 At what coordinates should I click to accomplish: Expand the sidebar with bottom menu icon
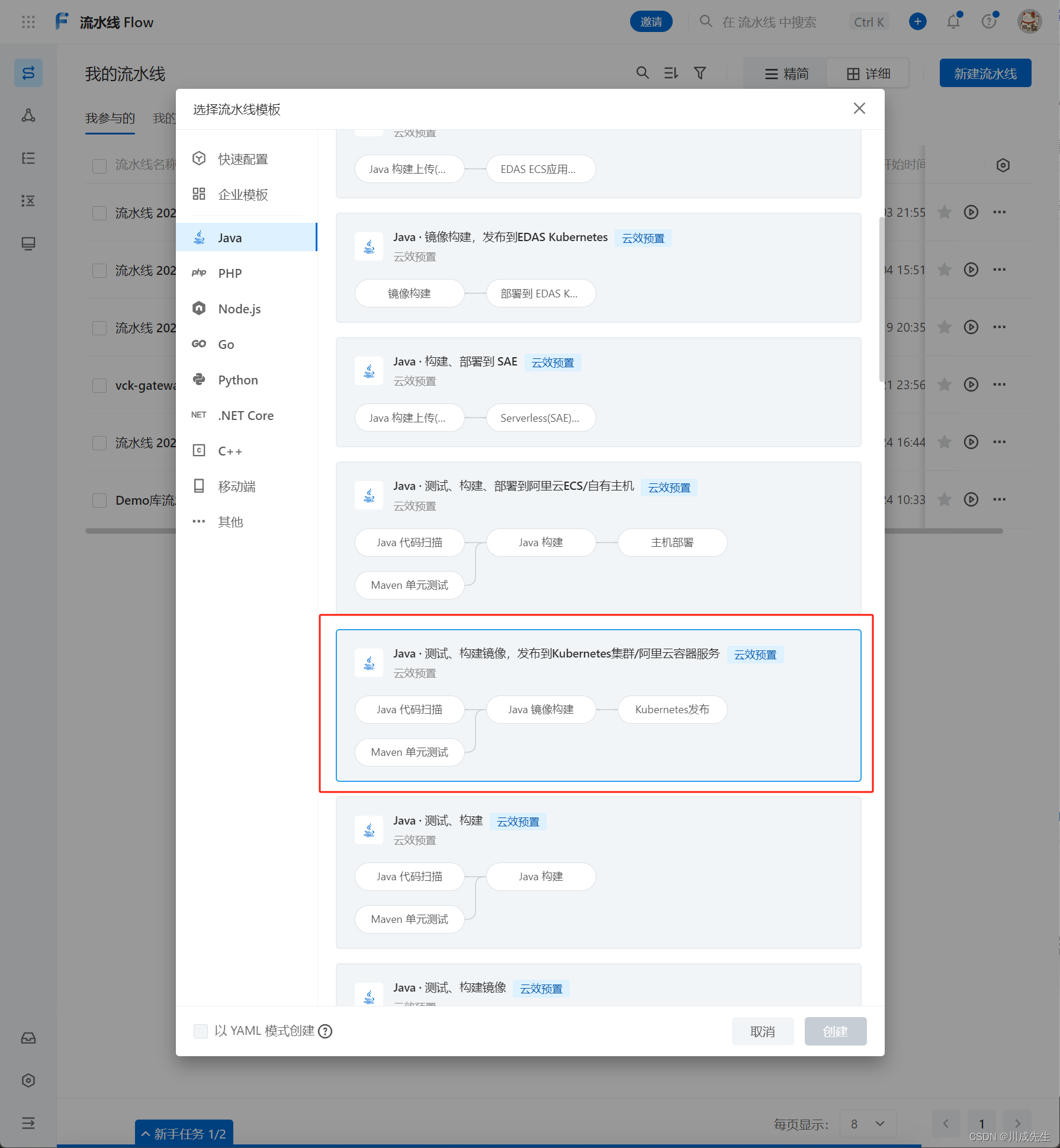point(28,1123)
